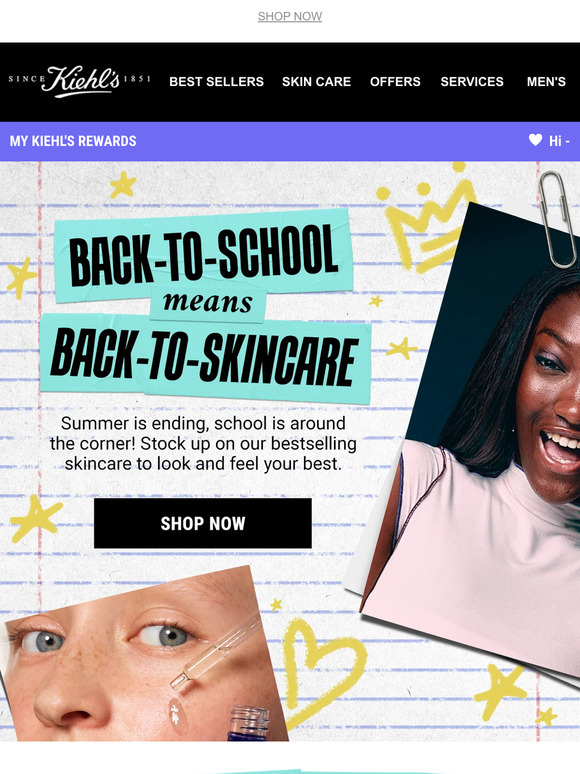The height and width of the screenshot is (774, 580).
Task: Click the Kiehl's Since 1851 logo
Action: tap(79, 81)
